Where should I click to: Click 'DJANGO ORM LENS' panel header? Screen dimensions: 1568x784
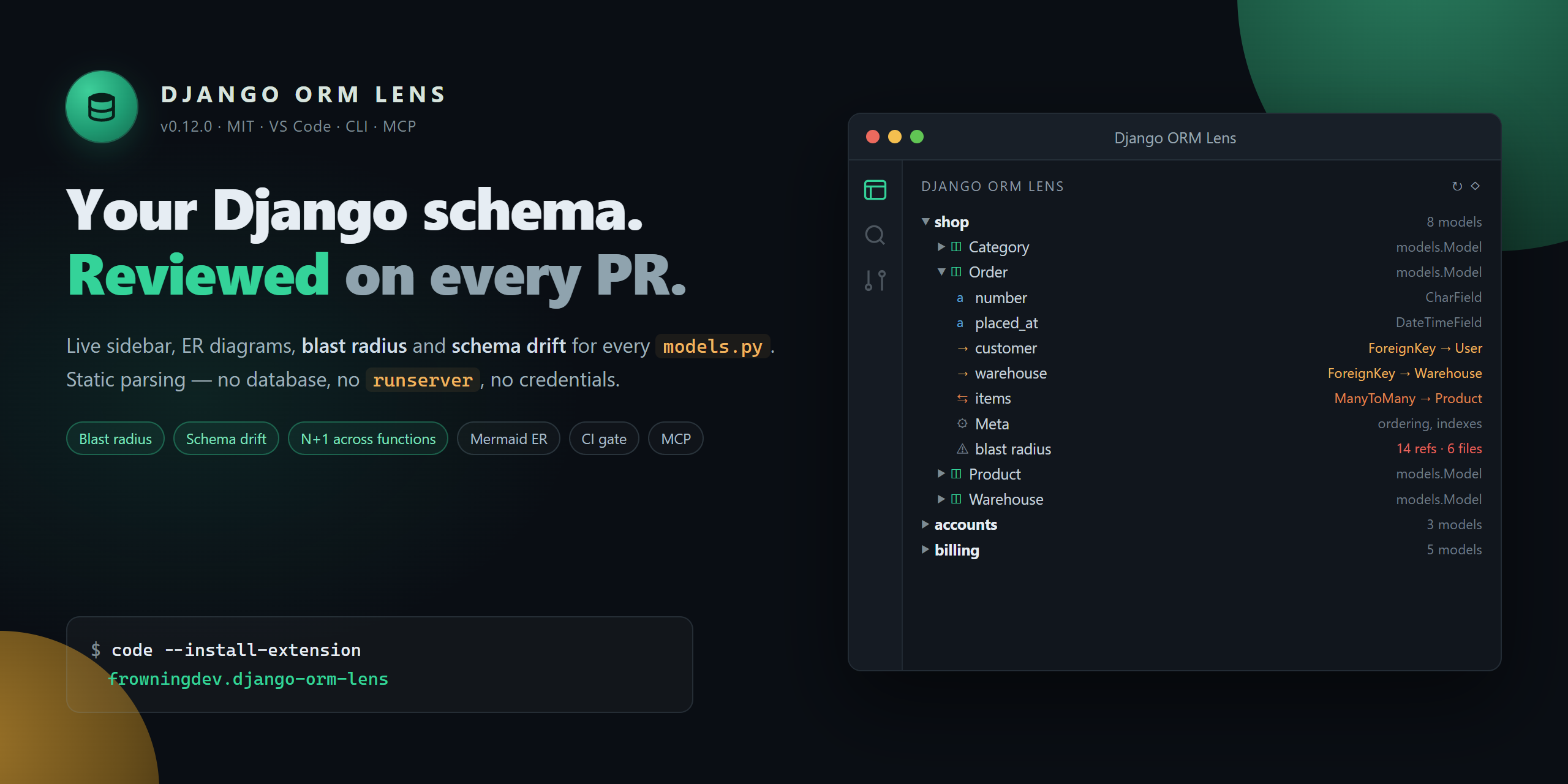click(x=992, y=186)
